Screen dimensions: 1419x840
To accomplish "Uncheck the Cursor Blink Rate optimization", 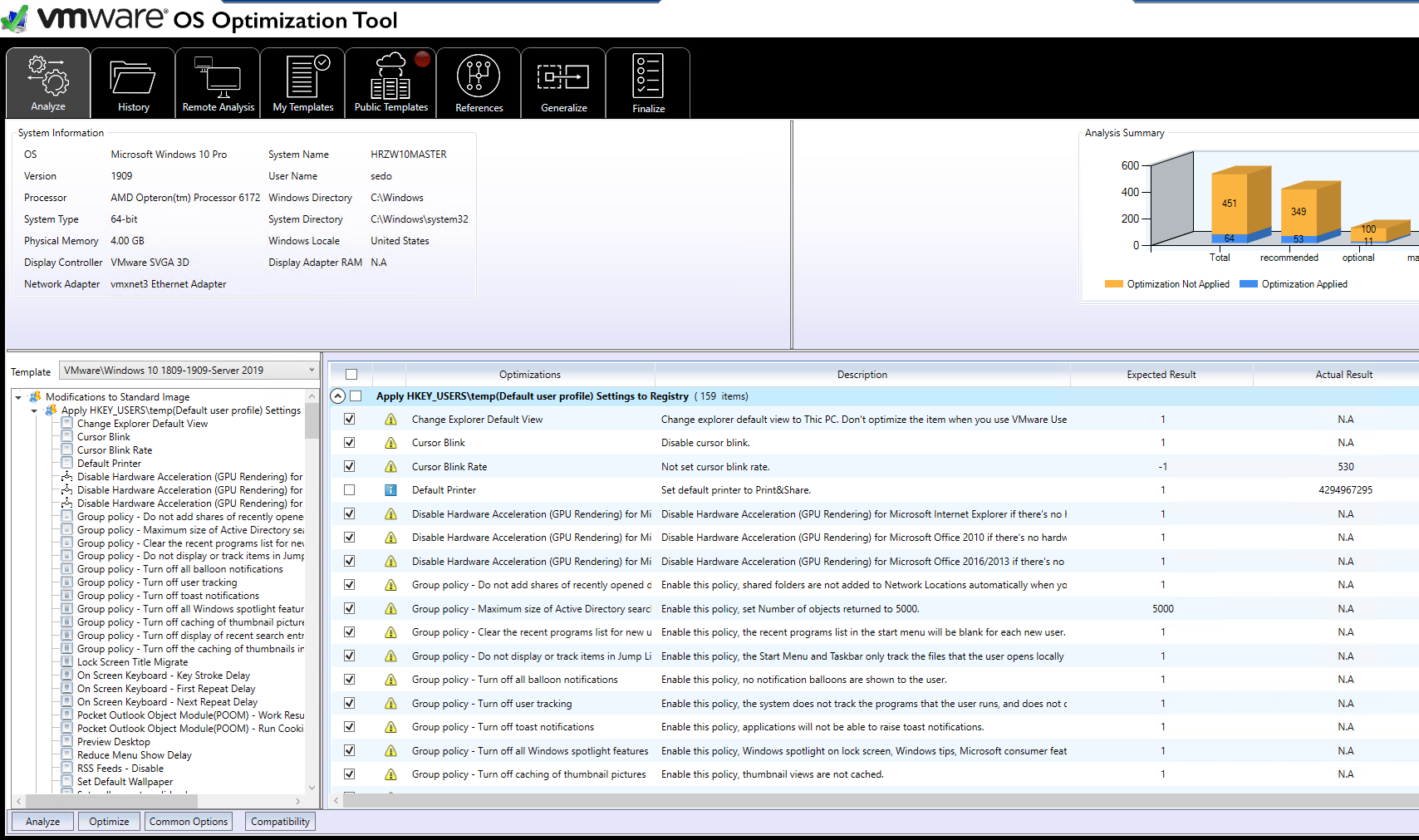I will [x=350, y=467].
